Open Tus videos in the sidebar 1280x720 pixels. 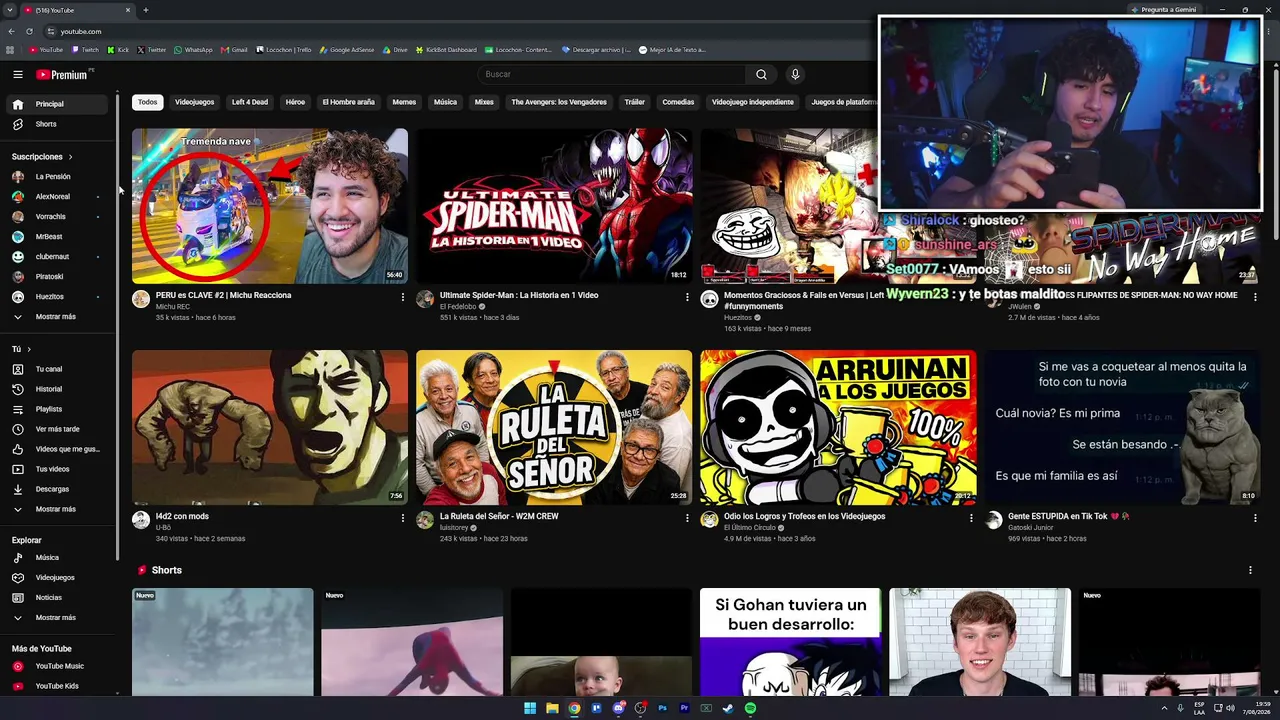click(x=58, y=469)
